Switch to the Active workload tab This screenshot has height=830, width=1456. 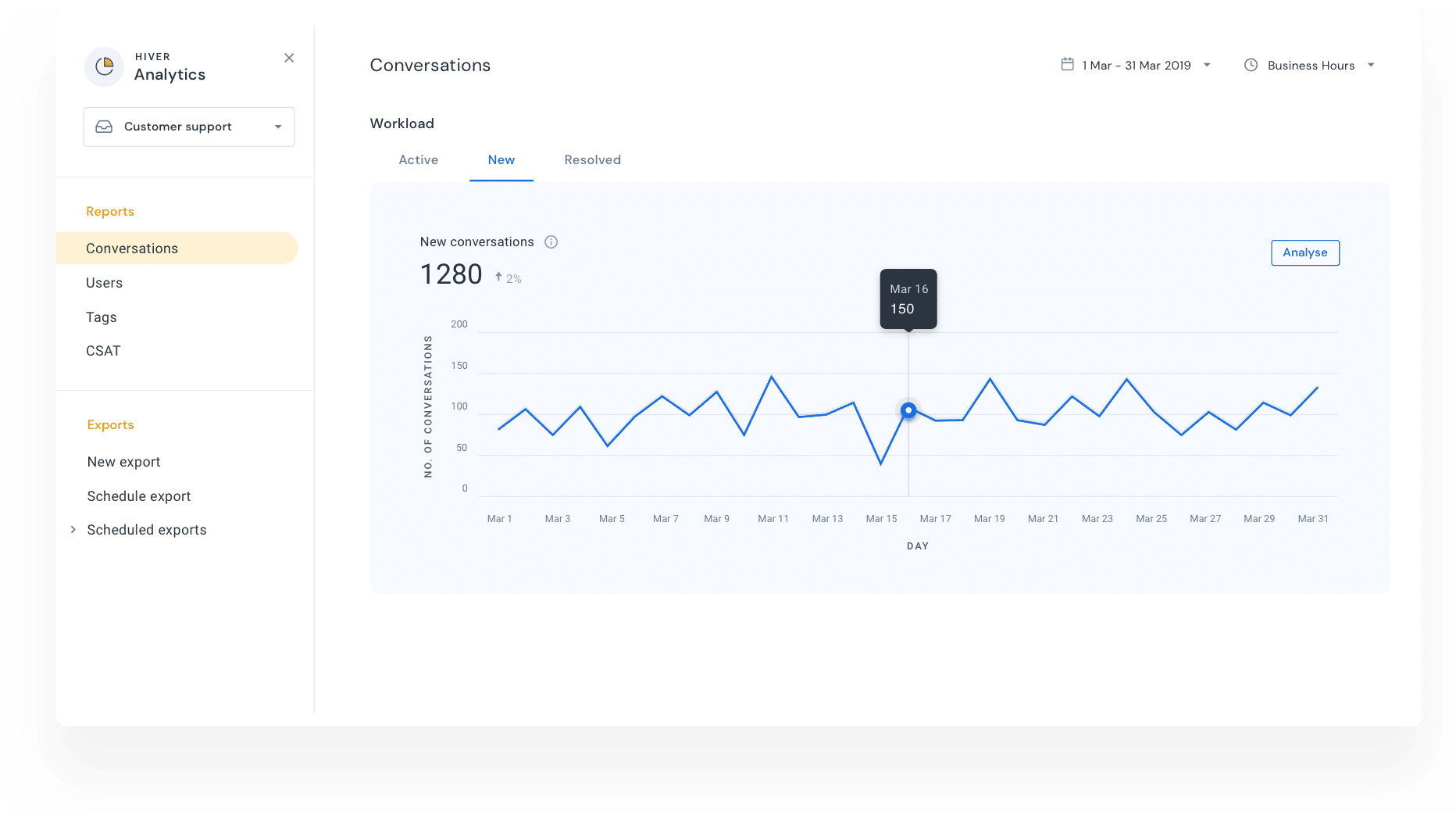[x=419, y=160]
